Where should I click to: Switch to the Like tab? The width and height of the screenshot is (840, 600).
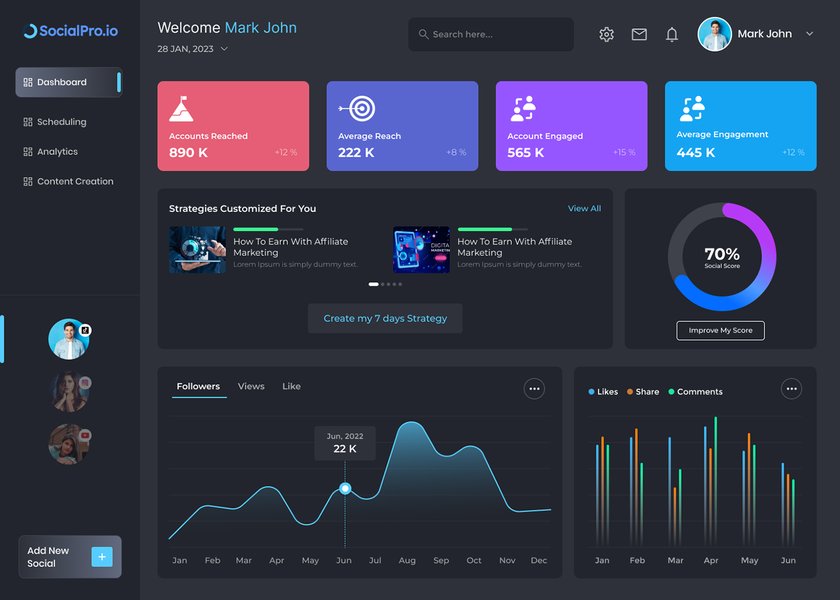pyautogui.click(x=291, y=386)
